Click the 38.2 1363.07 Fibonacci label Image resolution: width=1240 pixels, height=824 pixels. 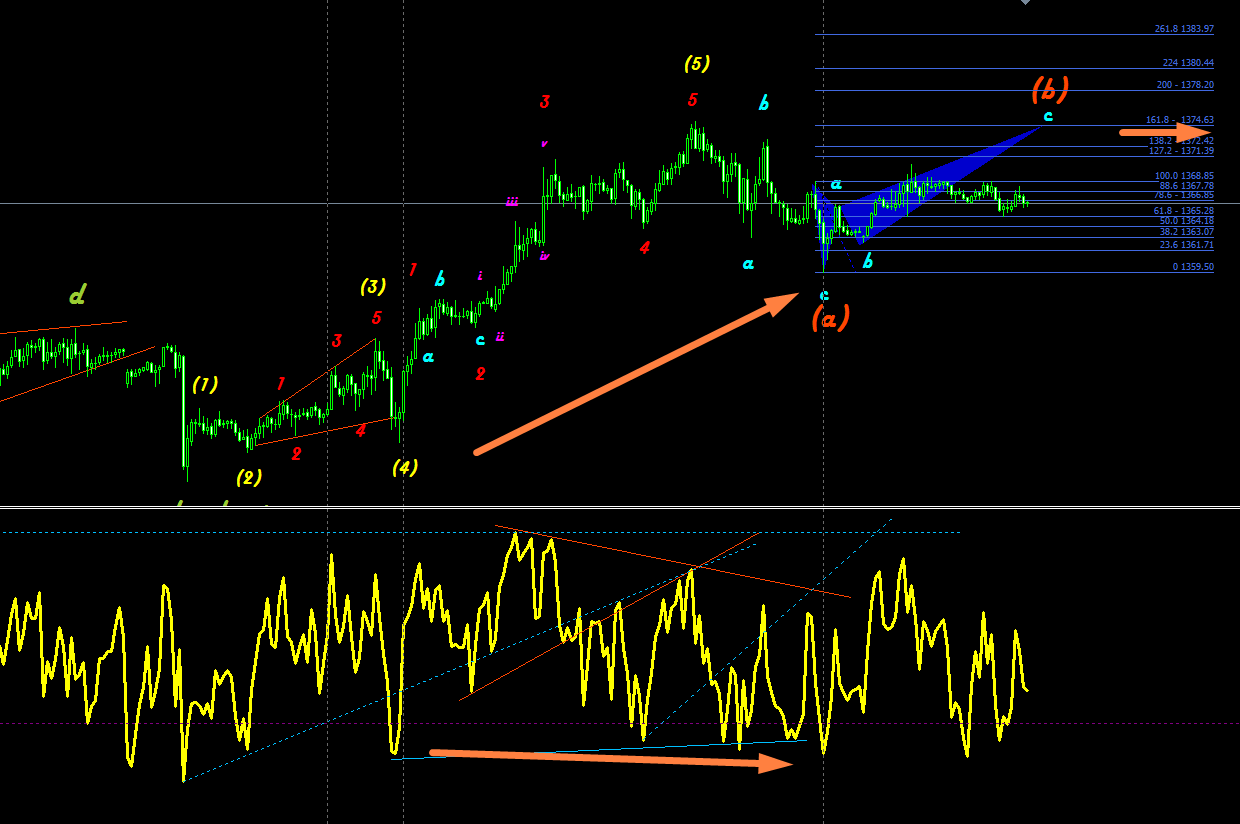pos(1186,232)
